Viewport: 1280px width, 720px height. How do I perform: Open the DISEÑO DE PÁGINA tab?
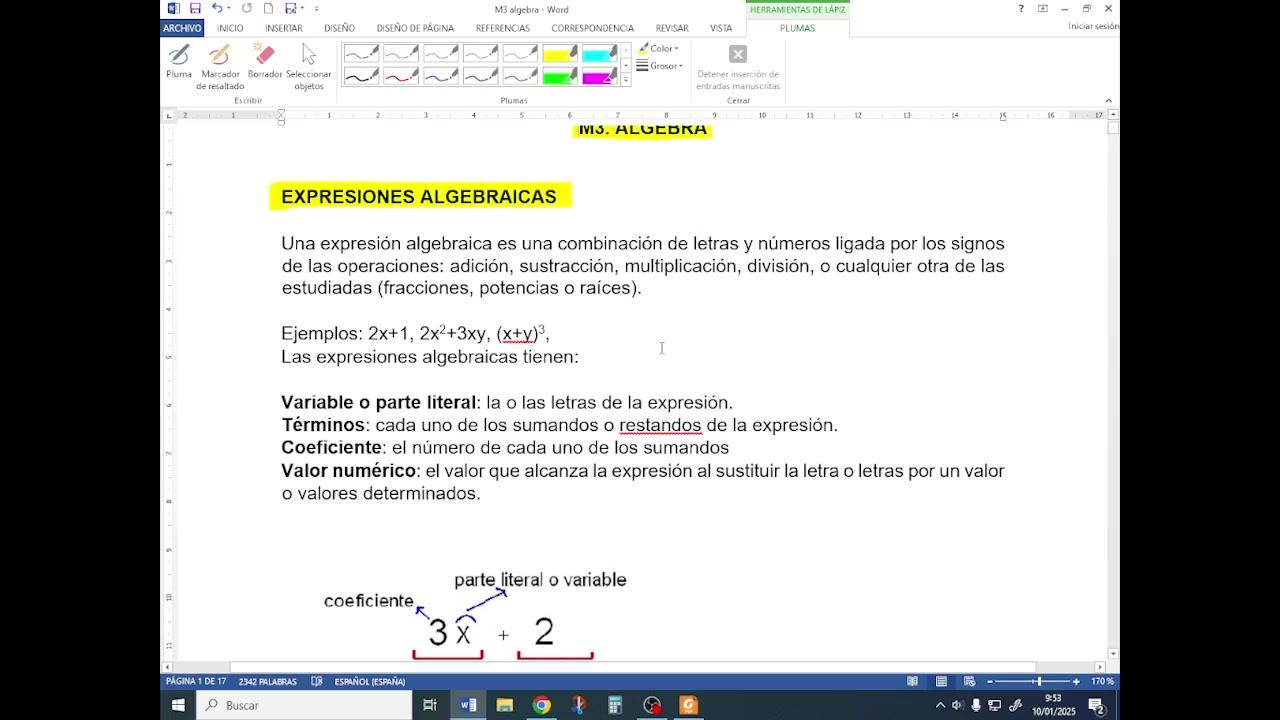click(415, 28)
